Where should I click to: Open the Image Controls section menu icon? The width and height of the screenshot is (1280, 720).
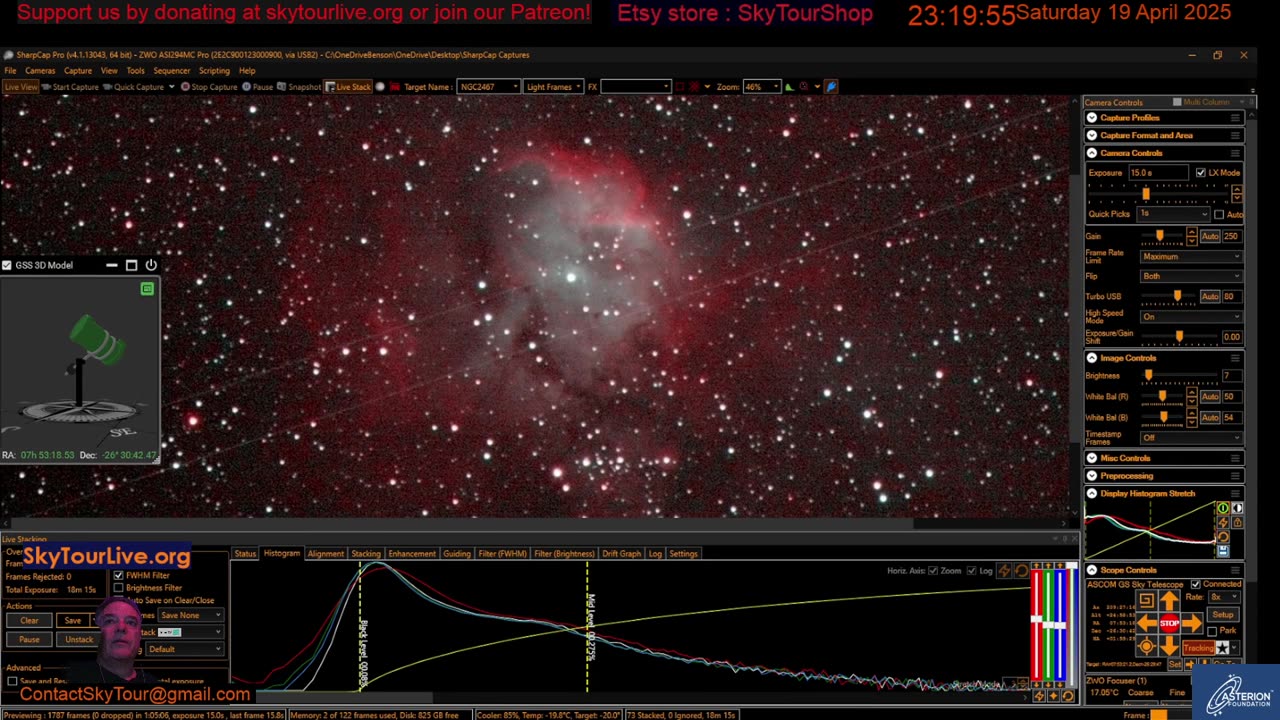point(1235,358)
